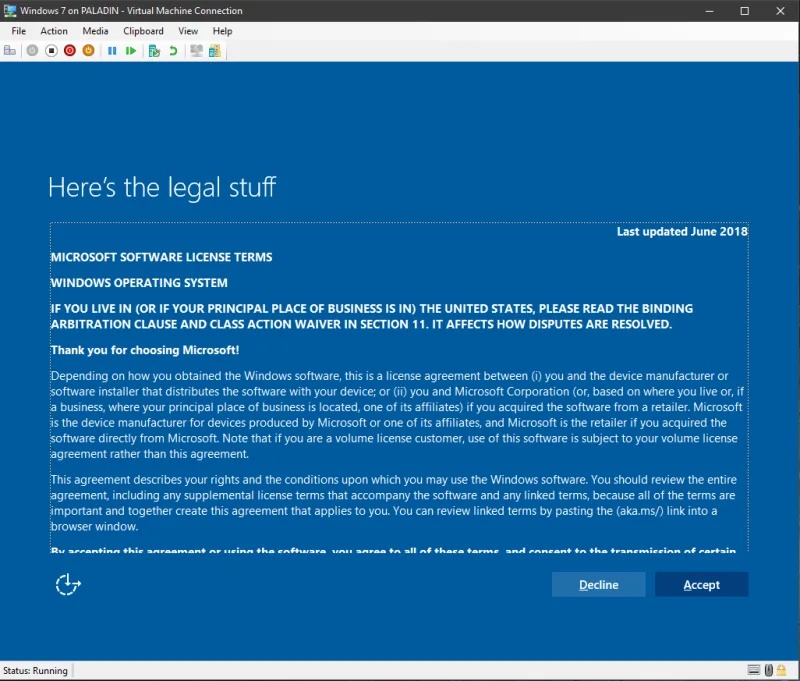Decline the license terms
This screenshot has width=800, height=681.
(x=598, y=585)
